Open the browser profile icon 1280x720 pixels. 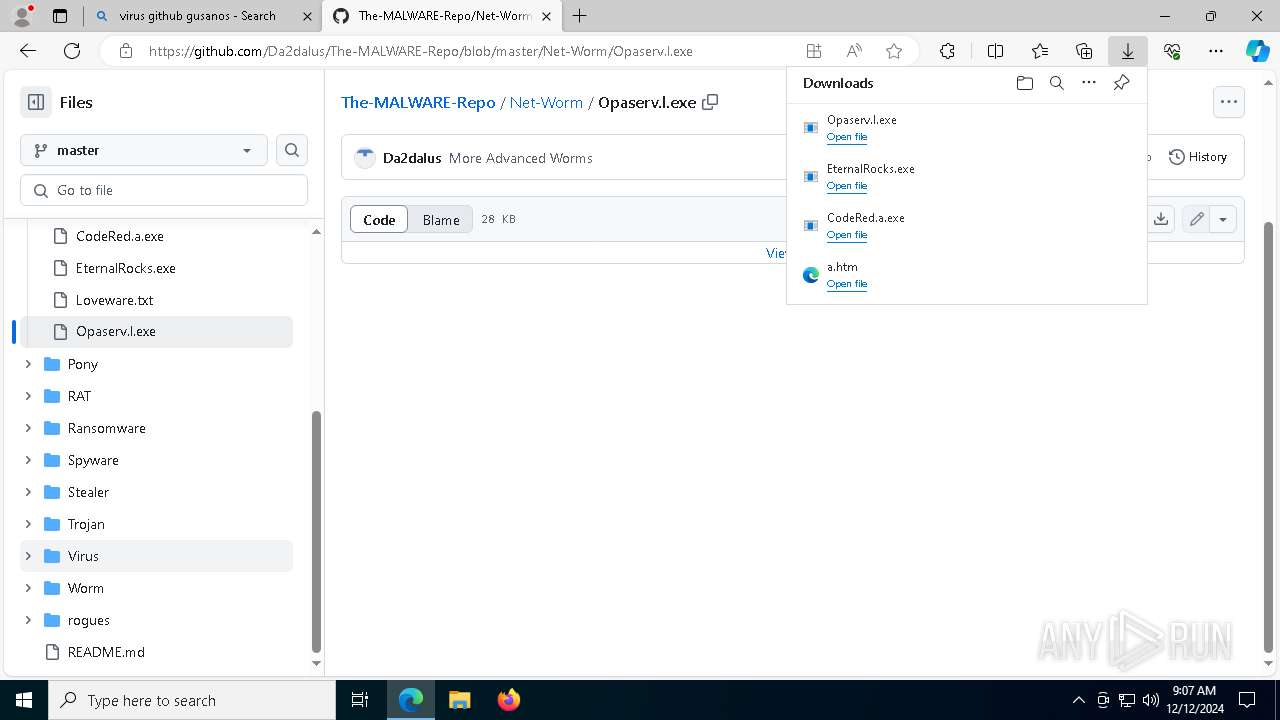tap(22, 16)
